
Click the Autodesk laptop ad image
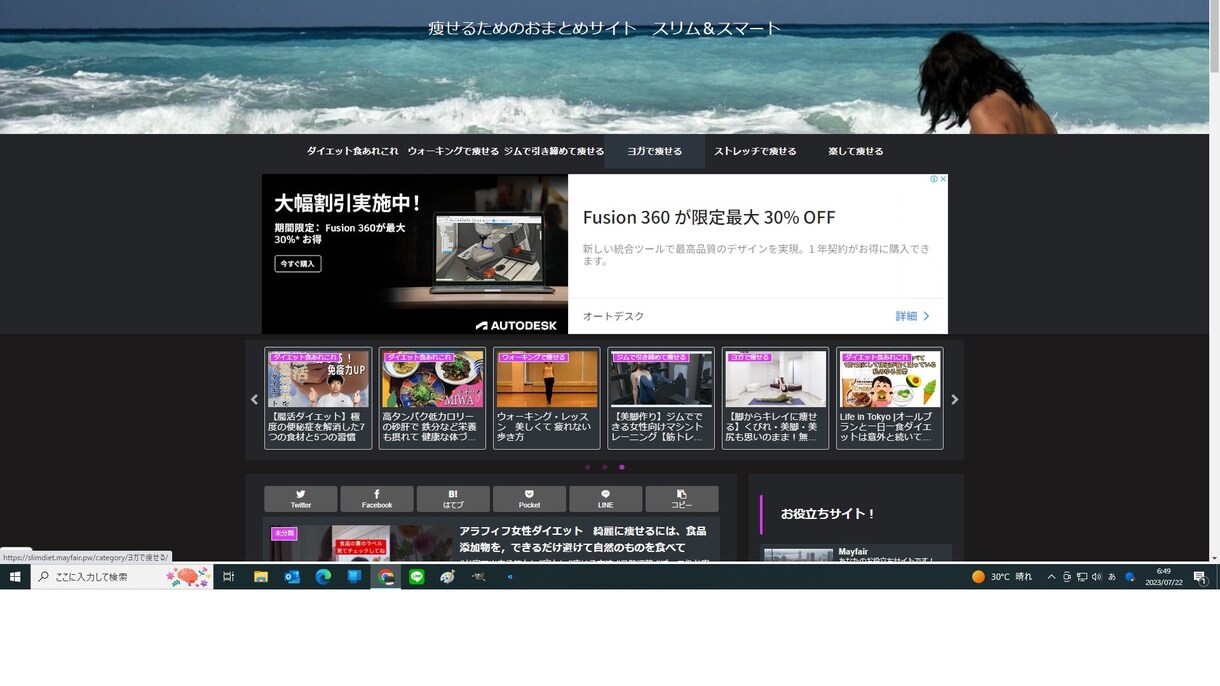pyautogui.click(x=415, y=254)
